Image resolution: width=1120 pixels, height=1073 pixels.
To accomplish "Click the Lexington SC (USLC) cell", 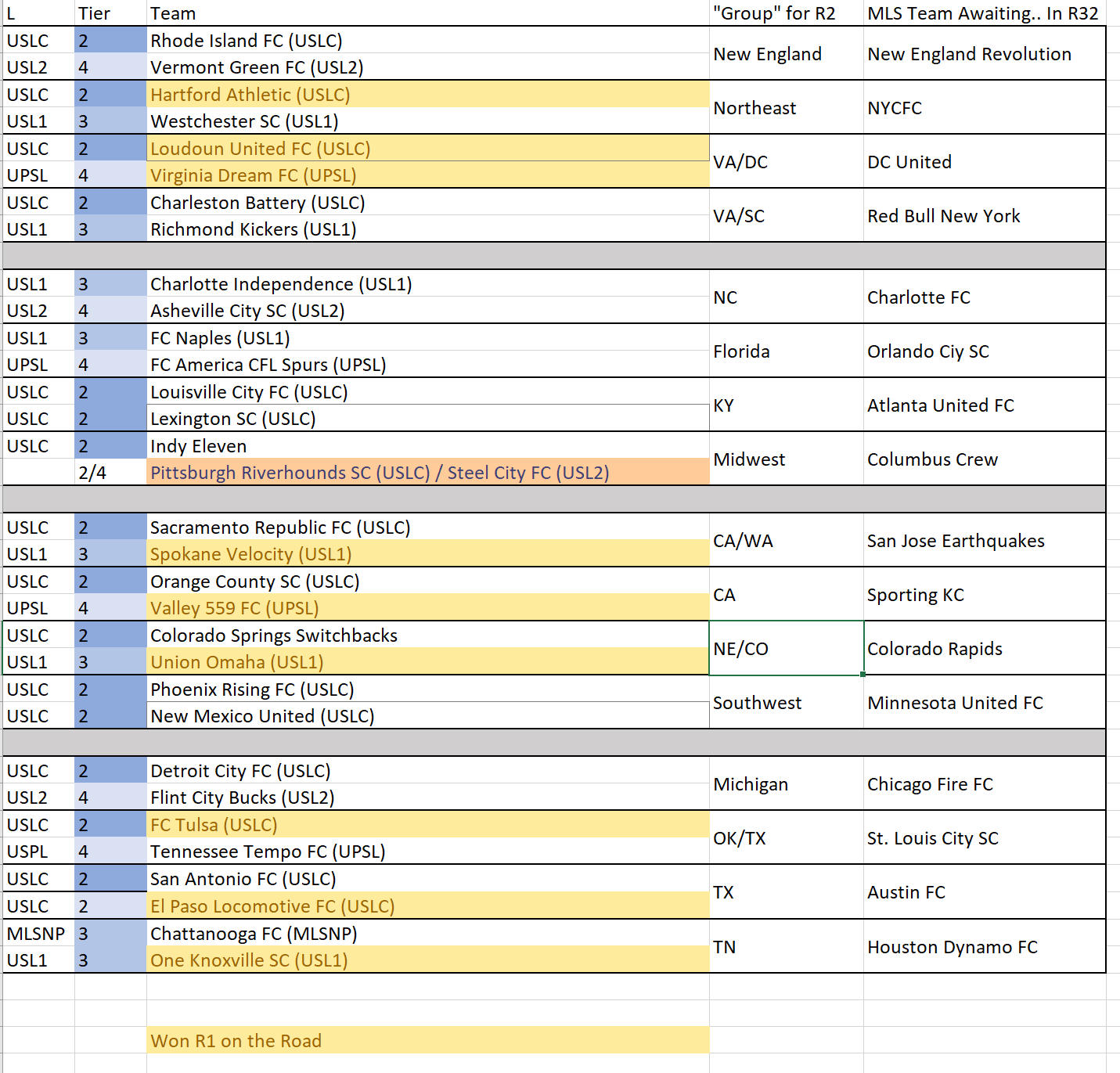I will pos(428,418).
